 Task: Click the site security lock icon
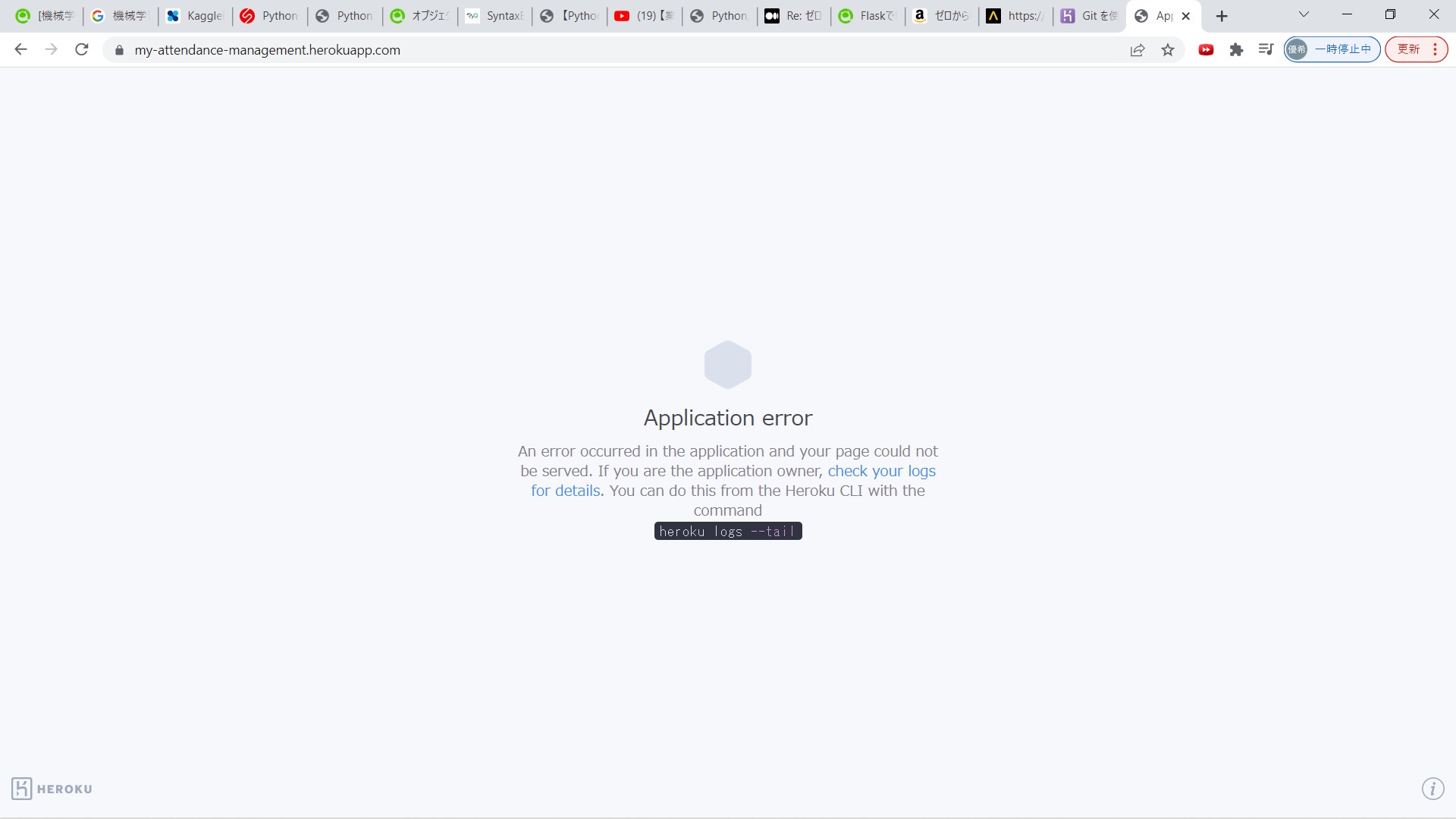[119, 50]
